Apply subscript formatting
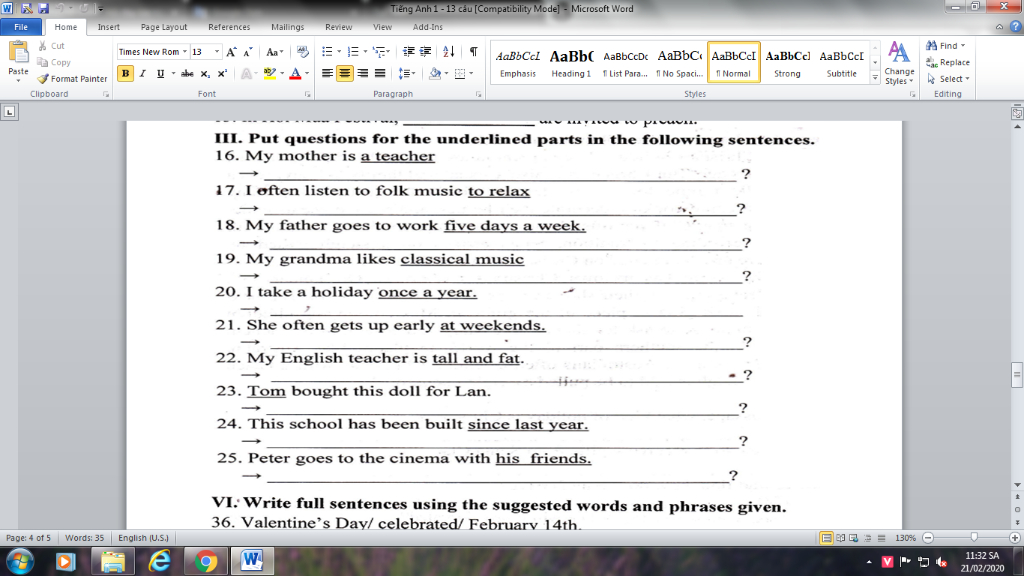Viewport: 1024px width, 576px height. (205, 73)
